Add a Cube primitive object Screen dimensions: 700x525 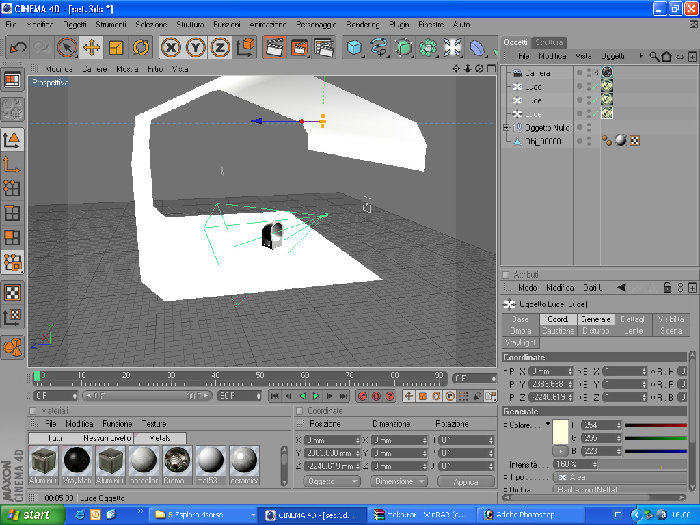(354, 47)
